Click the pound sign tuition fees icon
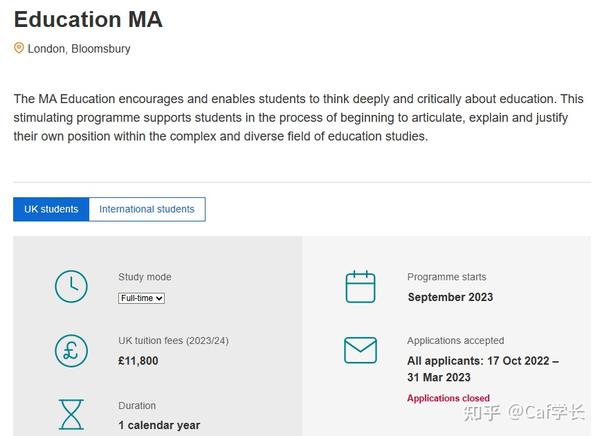This screenshot has width=600, height=436. click(x=71, y=351)
